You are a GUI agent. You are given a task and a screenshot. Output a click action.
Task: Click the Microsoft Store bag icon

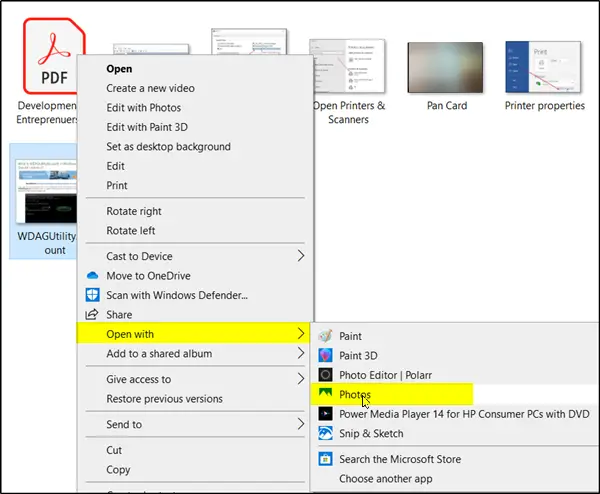(325, 459)
